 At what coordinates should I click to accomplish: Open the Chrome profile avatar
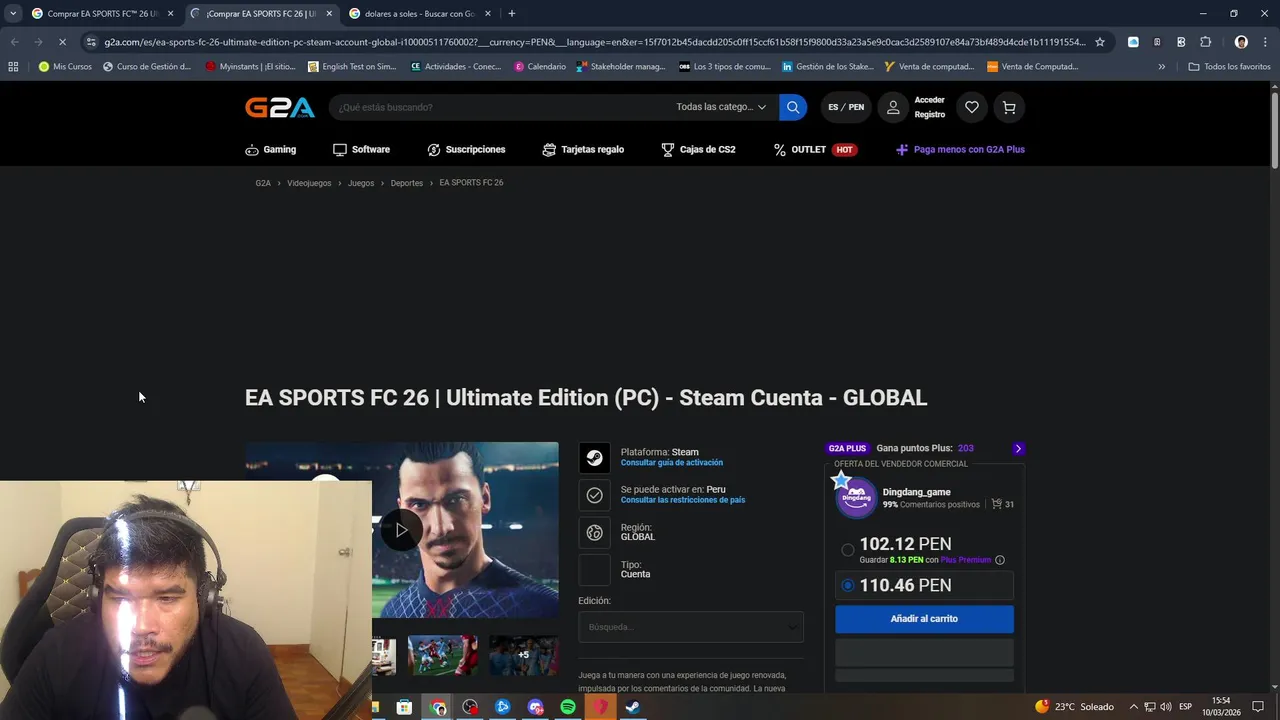(x=1241, y=42)
